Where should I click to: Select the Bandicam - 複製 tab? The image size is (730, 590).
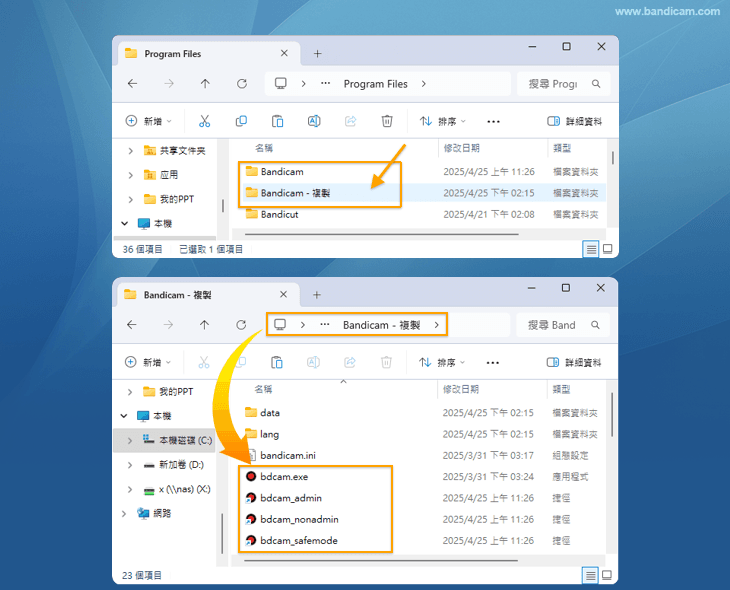(208, 295)
